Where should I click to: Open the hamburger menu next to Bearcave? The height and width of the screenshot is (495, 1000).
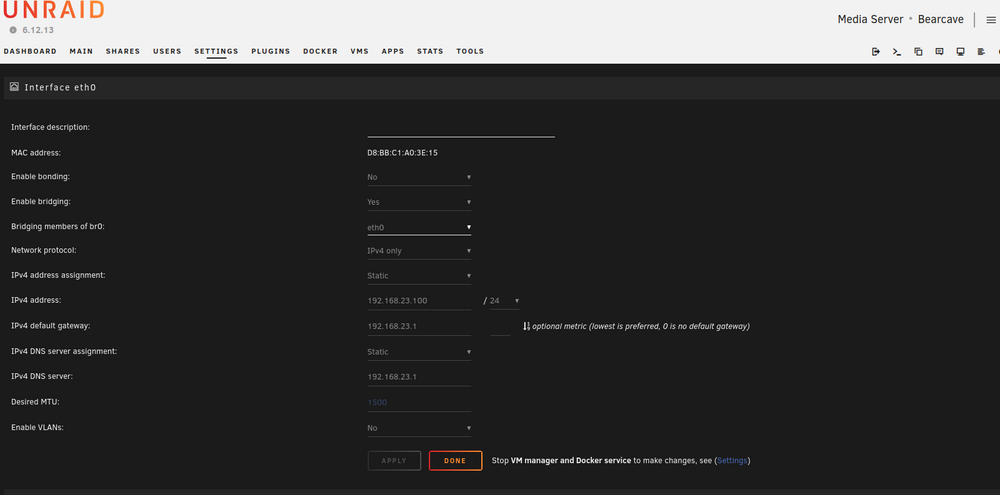990,20
